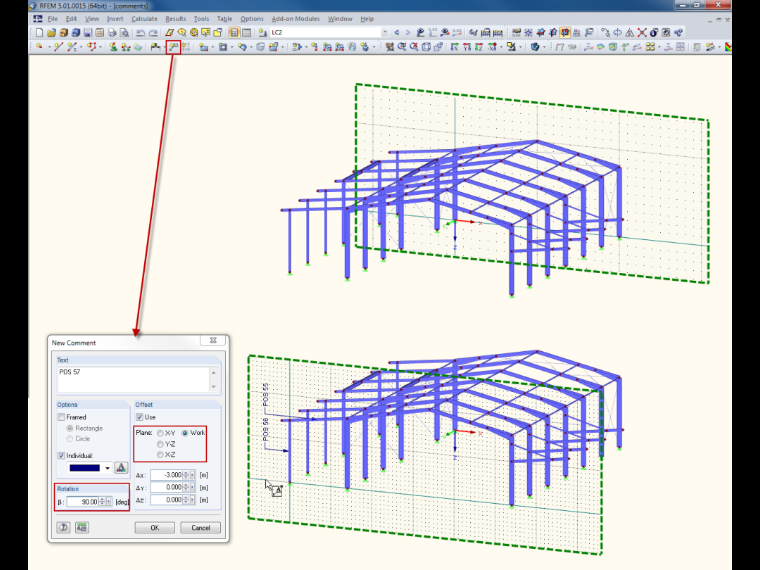Toggle the table view icon highlighted orange

pos(235,33)
